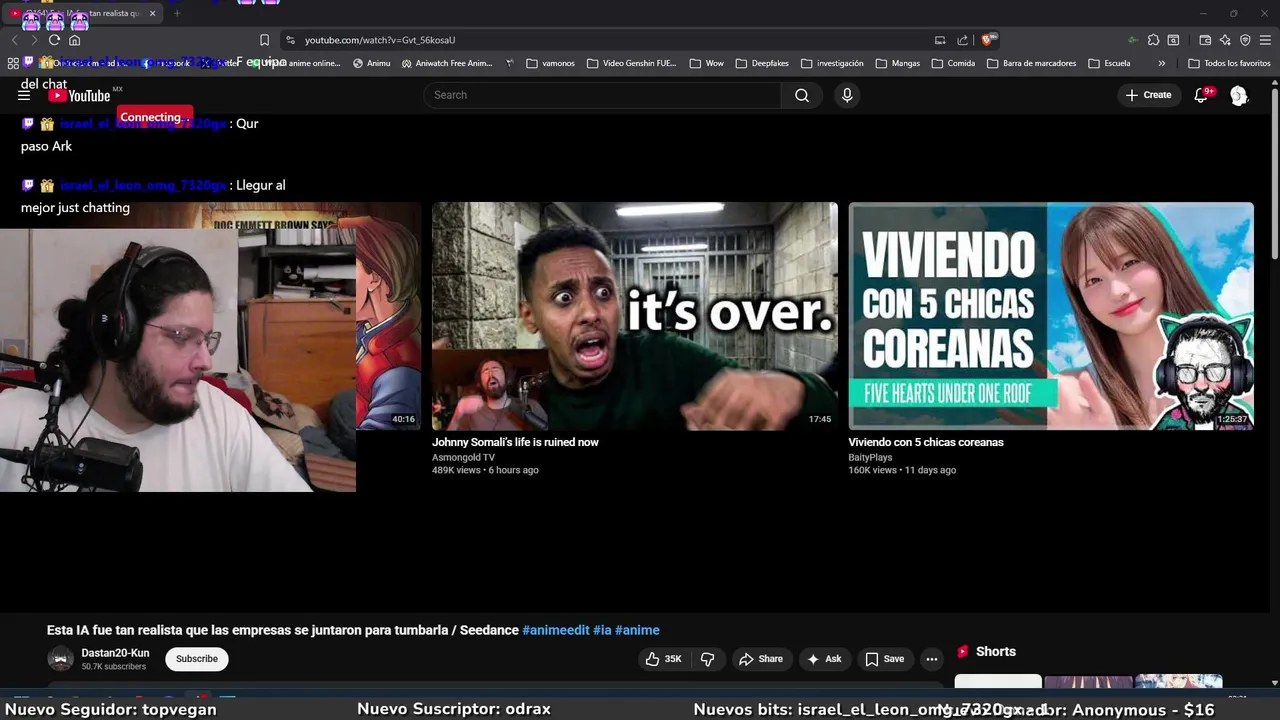Open the Comida bookmarks folder
Image resolution: width=1280 pixels, height=720 pixels.
[x=953, y=63]
